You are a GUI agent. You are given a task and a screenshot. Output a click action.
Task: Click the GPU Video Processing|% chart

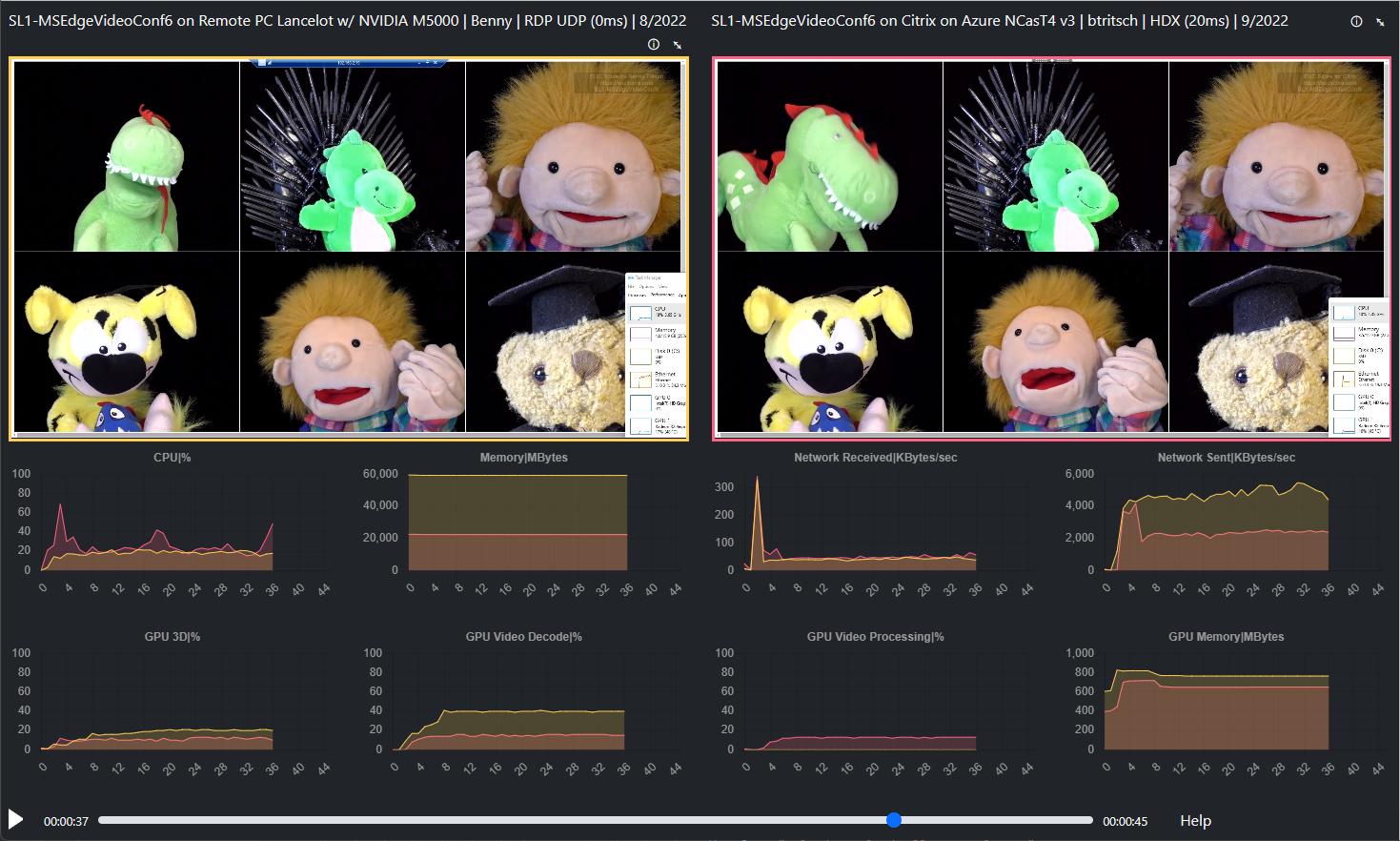tap(875, 704)
